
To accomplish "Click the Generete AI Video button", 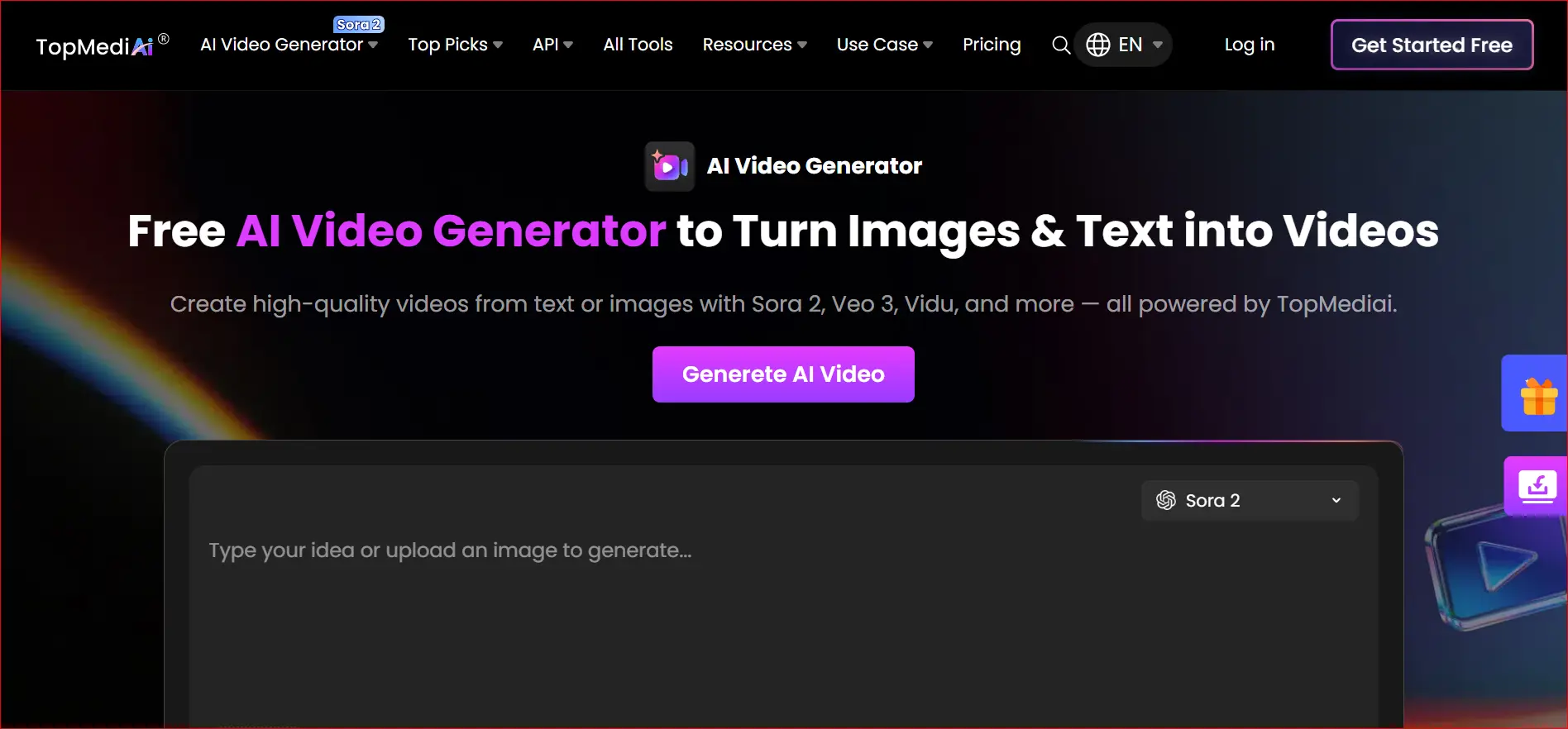I will (783, 374).
